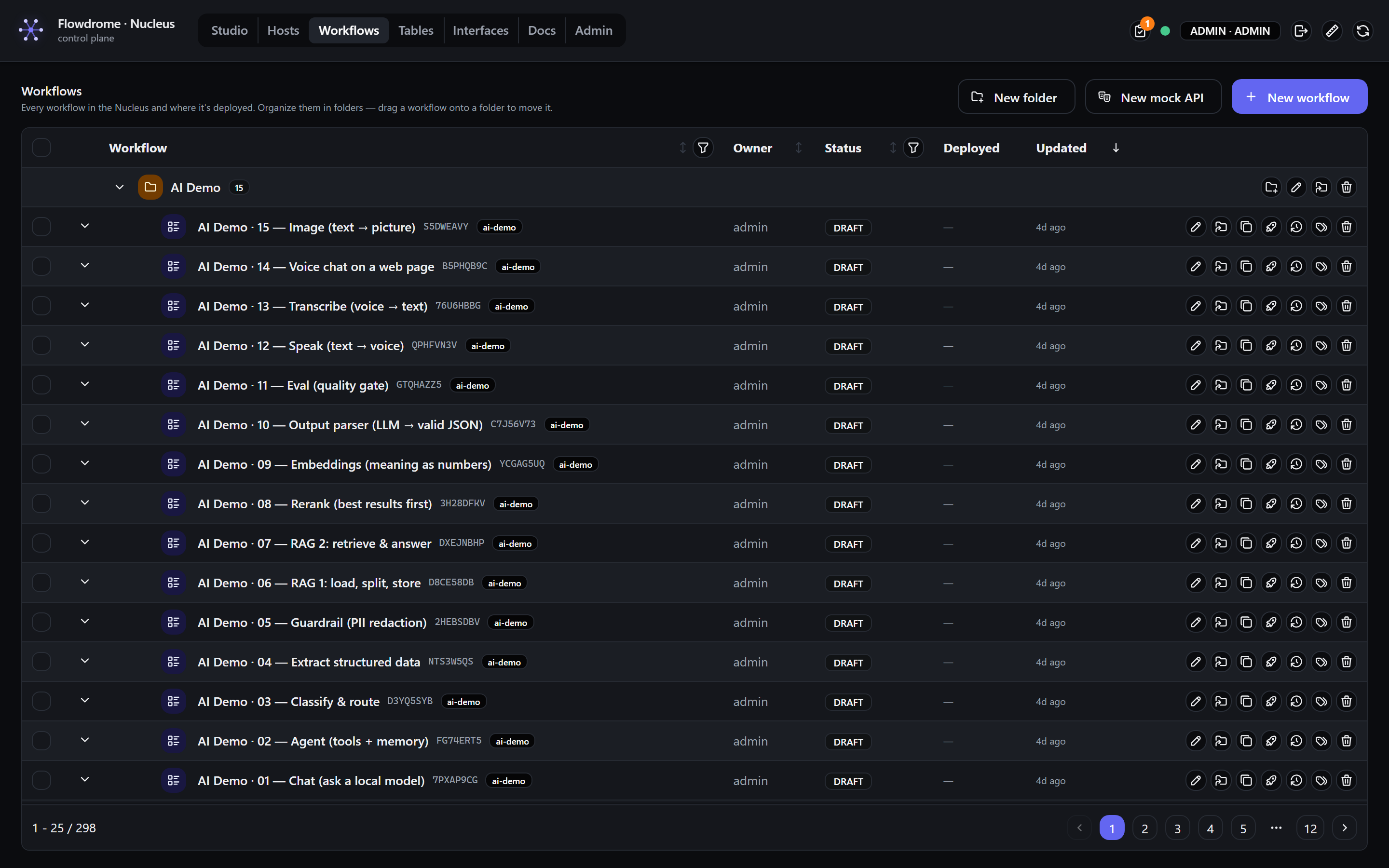The height and width of the screenshot is (868, 1389).
Task: Click the refresh icon in header
Action: click(x=1362, y=30)
